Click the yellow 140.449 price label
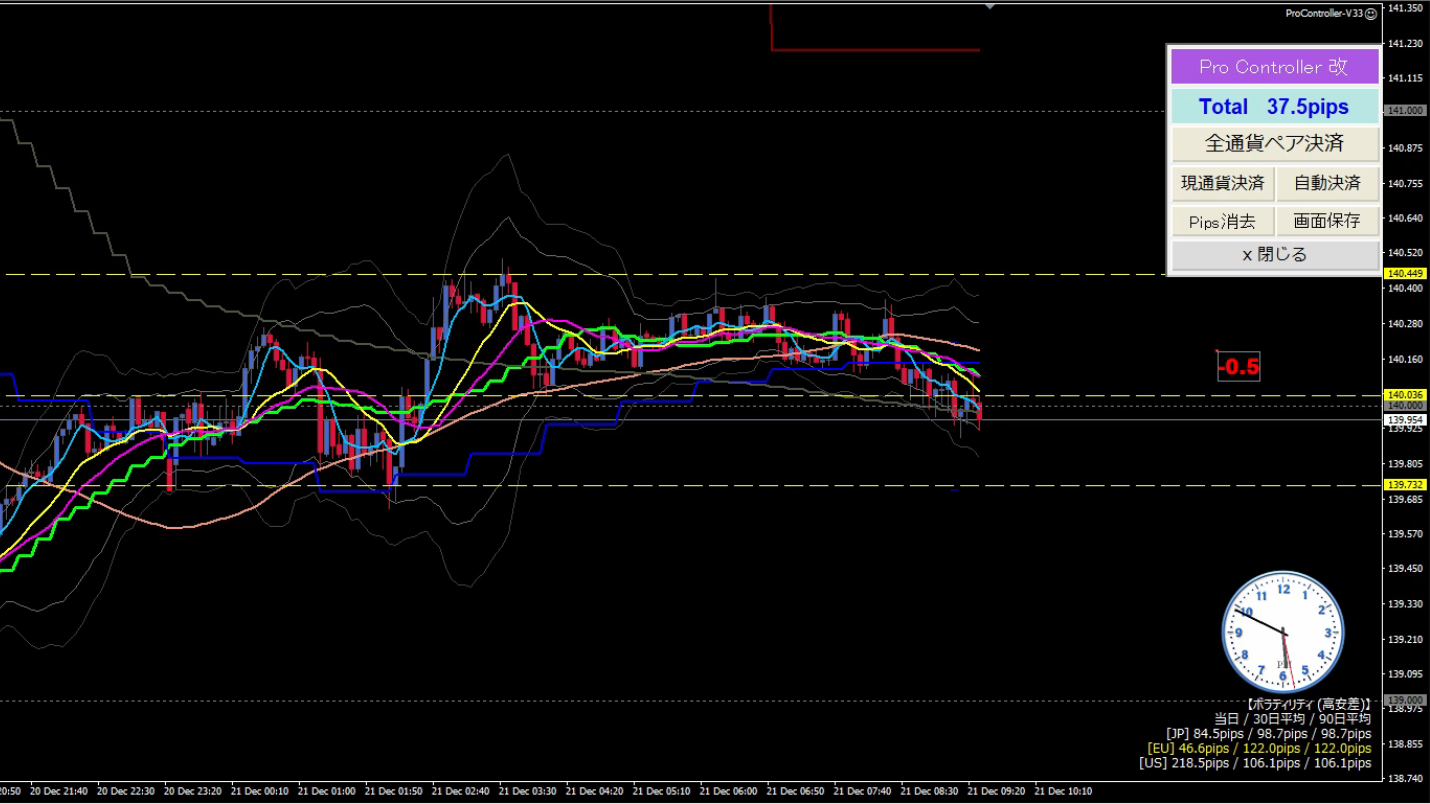 click(x=1403, y=273)
